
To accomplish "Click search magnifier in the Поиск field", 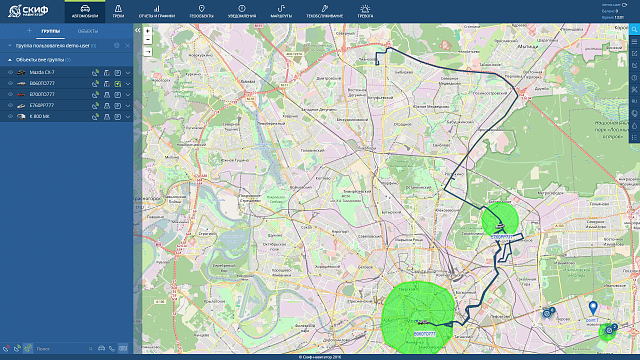I will click(x=91, y=349).
